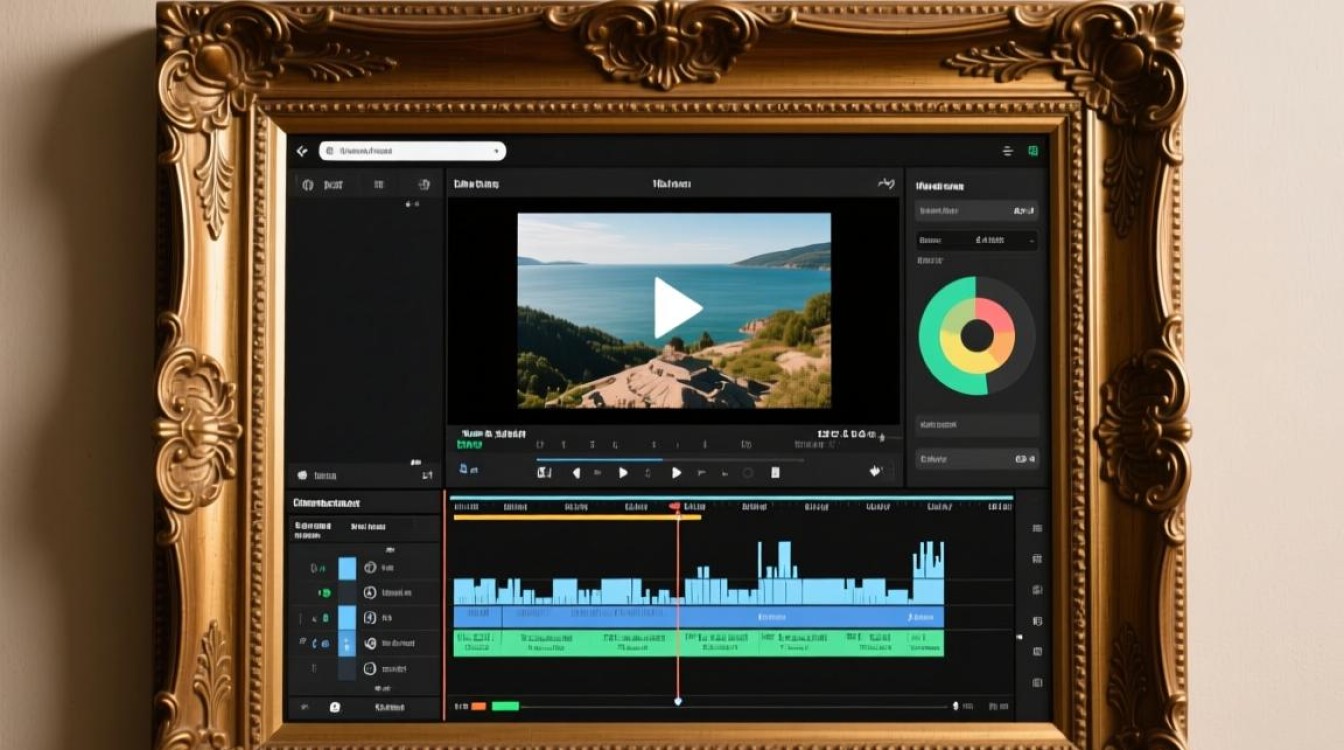Click the circle icon on the first track row
Viewport: 1344px width, 750px height.
tap(370, 567)
